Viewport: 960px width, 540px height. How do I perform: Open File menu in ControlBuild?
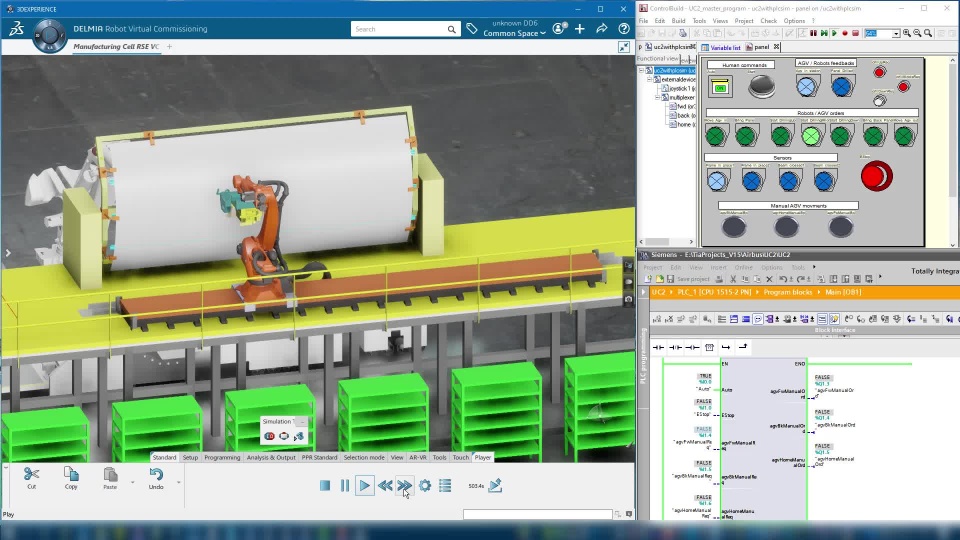(643, 21)
